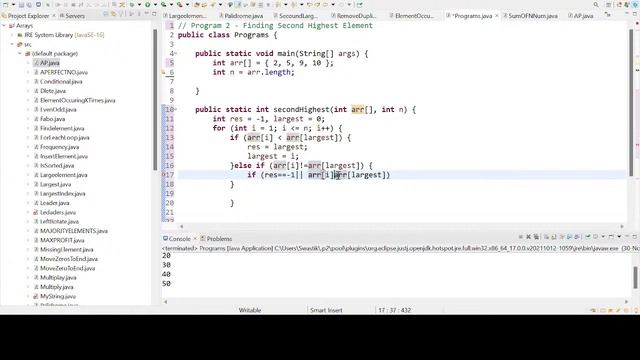The height and width of the screenshot is (360, 640).
Task: Select Frequency.java in Project Explorer
Action: (x=60, y=147)
